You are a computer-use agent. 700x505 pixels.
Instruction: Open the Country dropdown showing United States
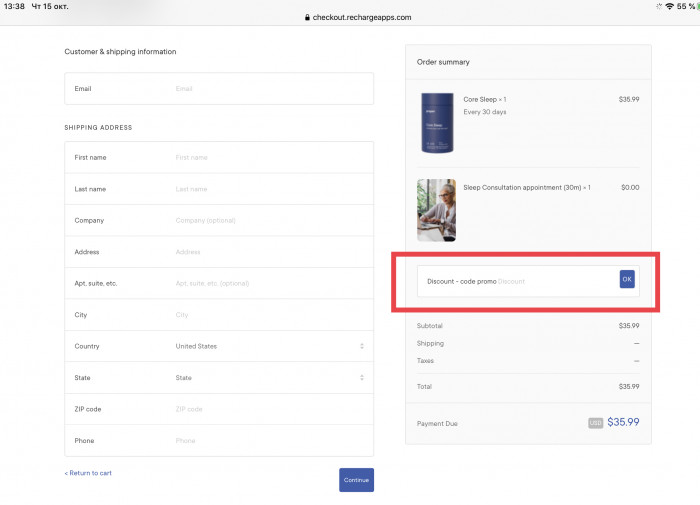219,346
